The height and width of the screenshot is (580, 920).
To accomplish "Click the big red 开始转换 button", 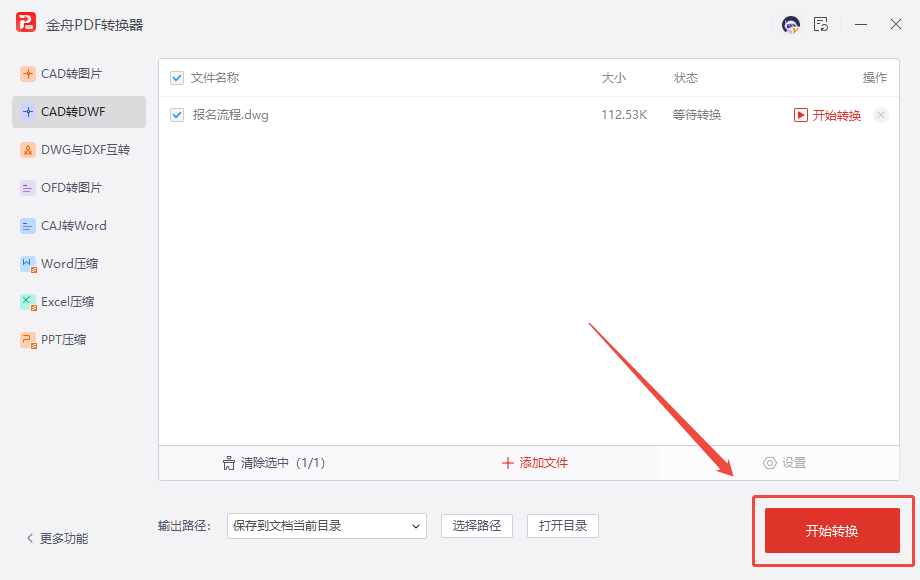I will [832, 531].
